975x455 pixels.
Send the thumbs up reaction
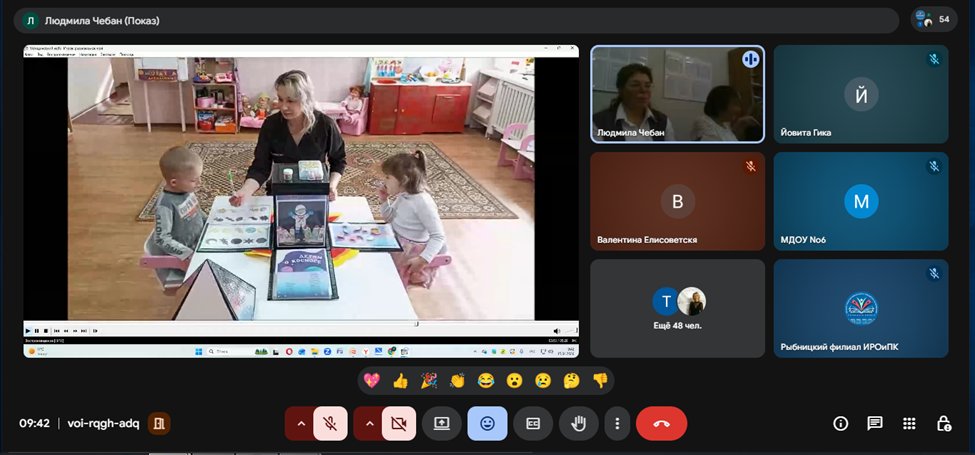click(x=400, y=380)
